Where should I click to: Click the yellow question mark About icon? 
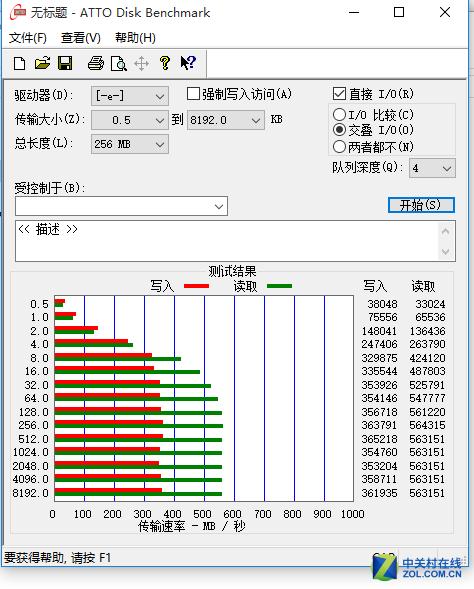point(165,63)
